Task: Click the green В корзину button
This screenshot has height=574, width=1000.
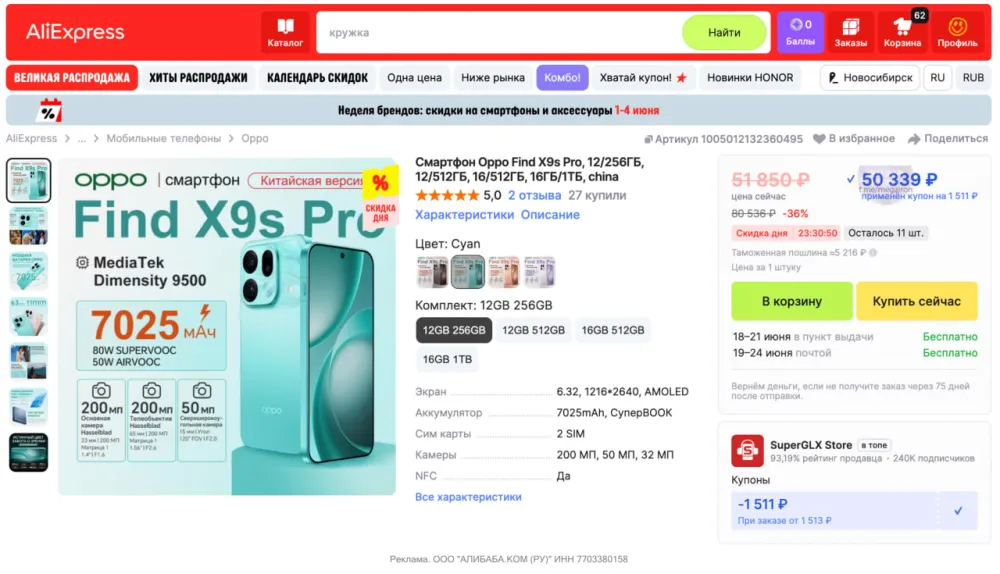Action: (791, 301)
